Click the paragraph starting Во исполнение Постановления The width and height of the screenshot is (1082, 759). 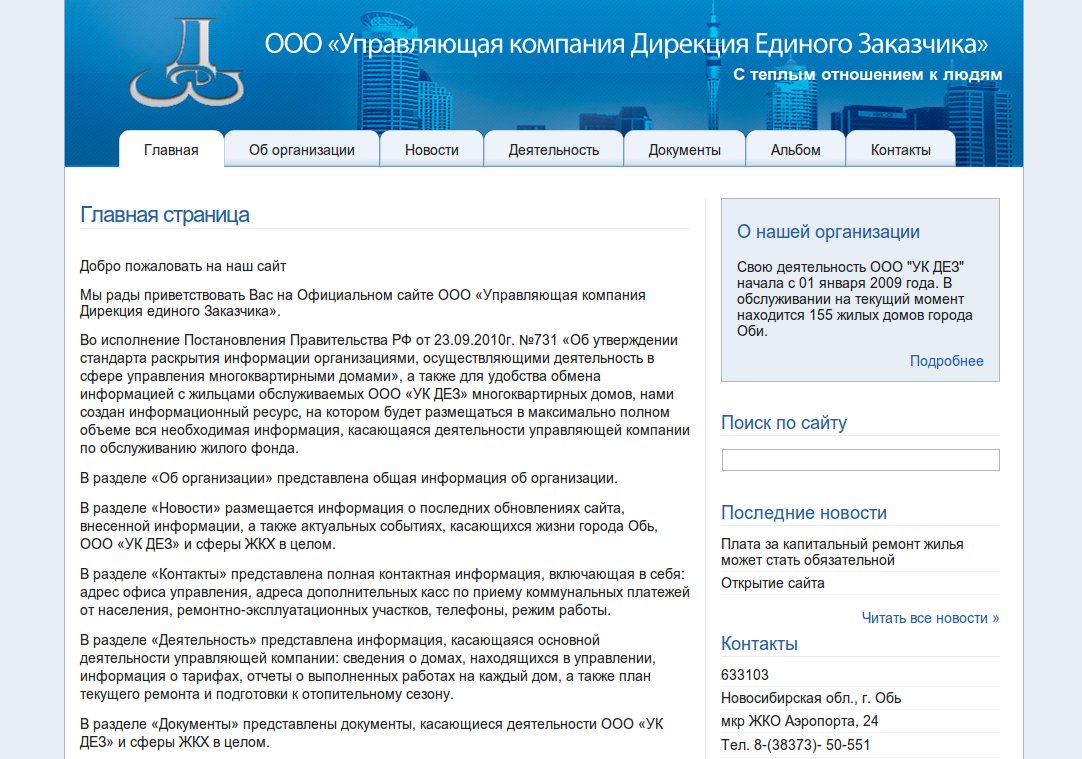[x=385, y=394]
